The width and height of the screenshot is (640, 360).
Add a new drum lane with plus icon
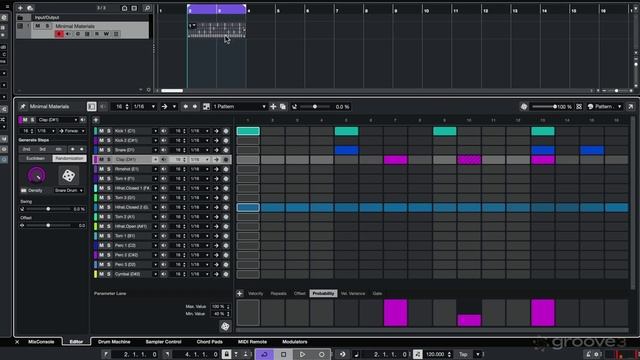coord(96,120)
